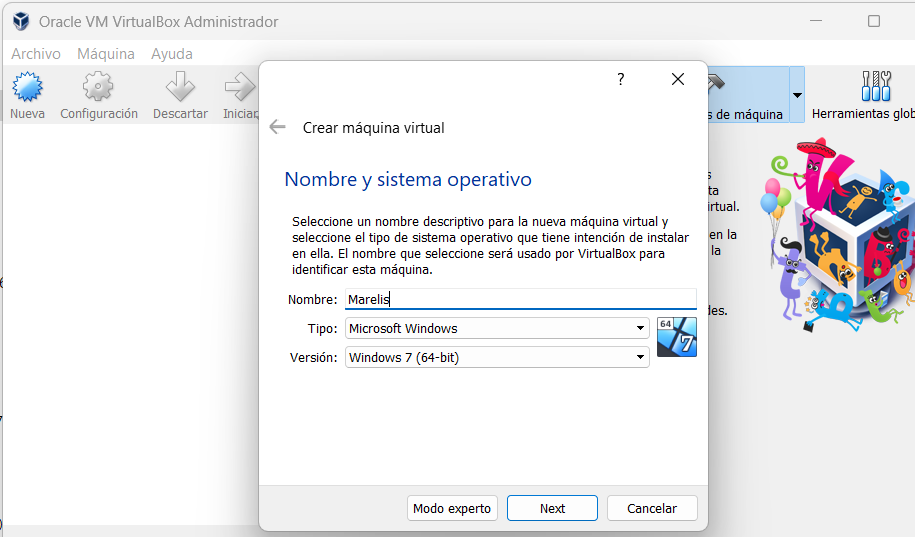Open the Máquina menu
Viewport: 915px width, 537px height.
(x=106, y=54)
